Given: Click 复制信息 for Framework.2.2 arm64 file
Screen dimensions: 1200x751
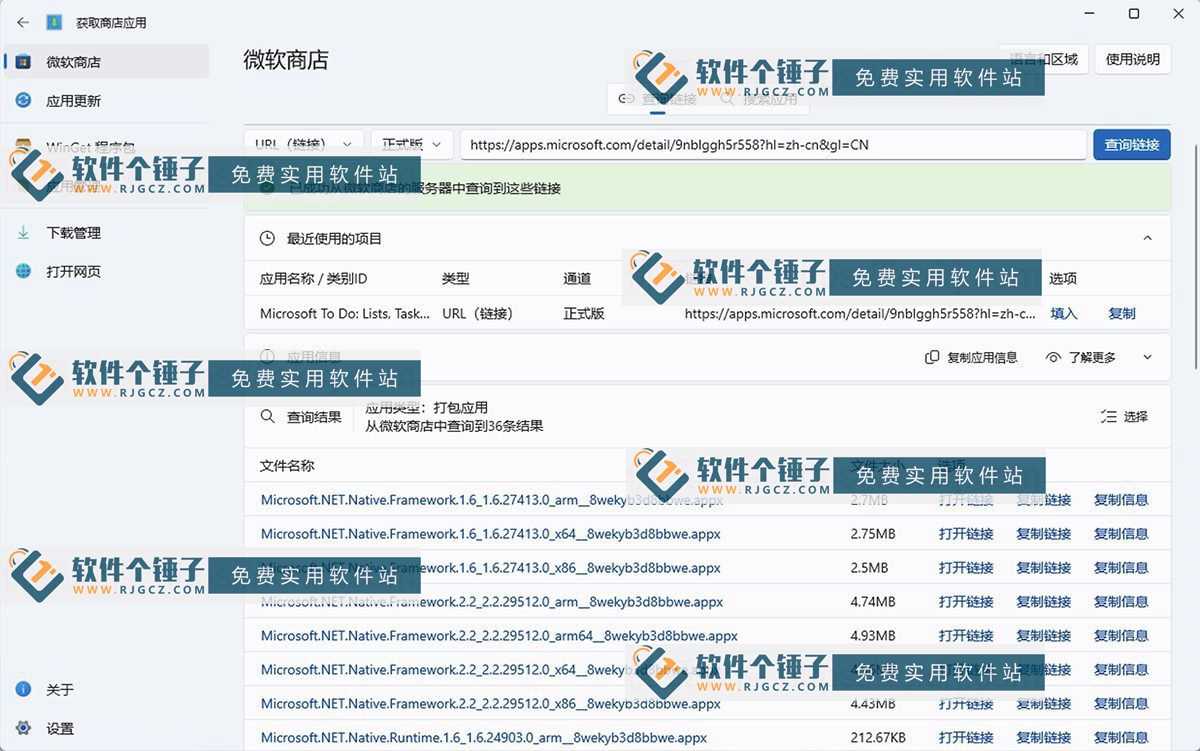Looking at the screenshot, I should [1121, 636].
